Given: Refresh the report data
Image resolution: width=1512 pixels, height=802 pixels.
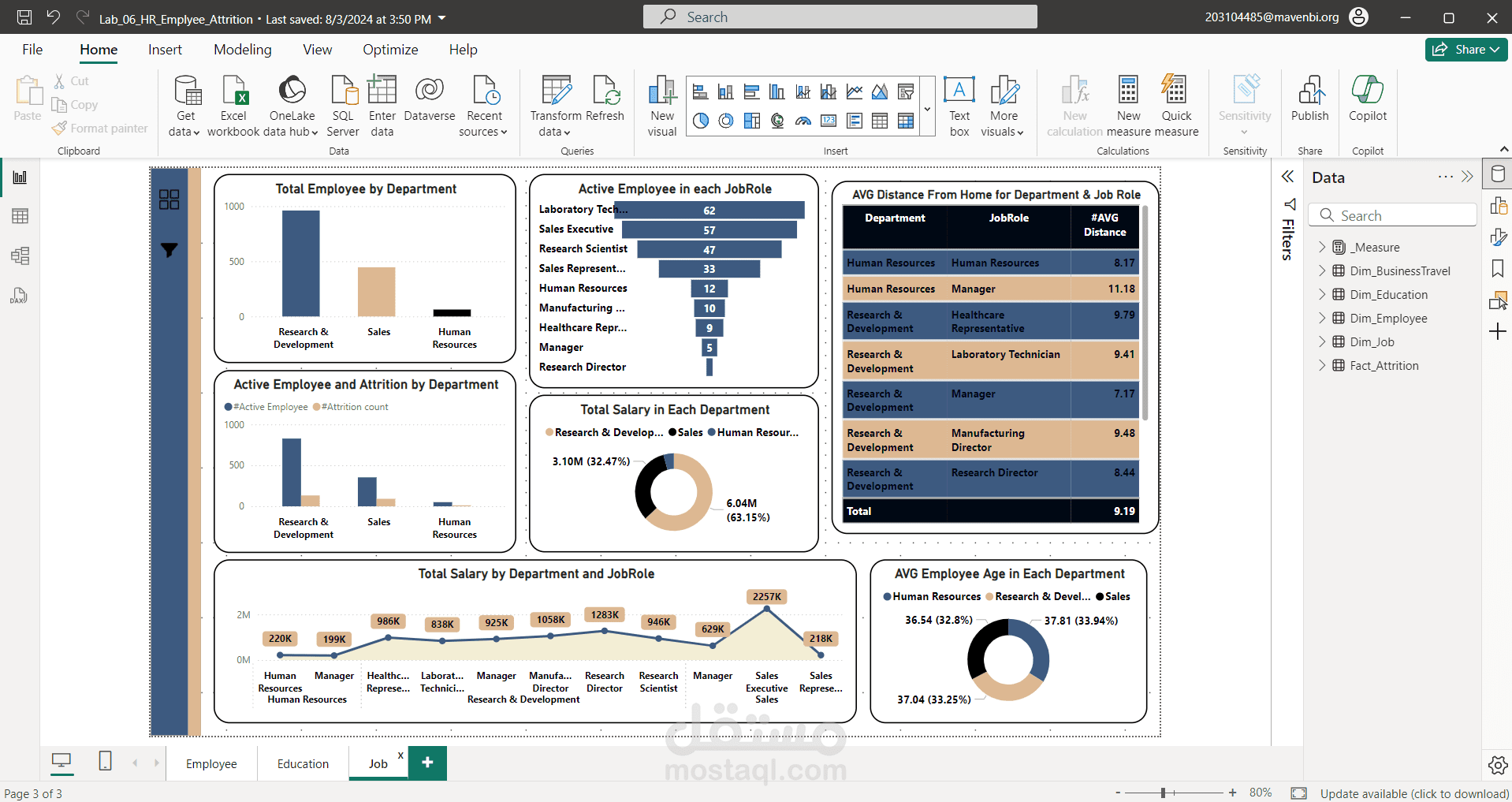Looking at the screenshot, I should click(x=605, y=99).
